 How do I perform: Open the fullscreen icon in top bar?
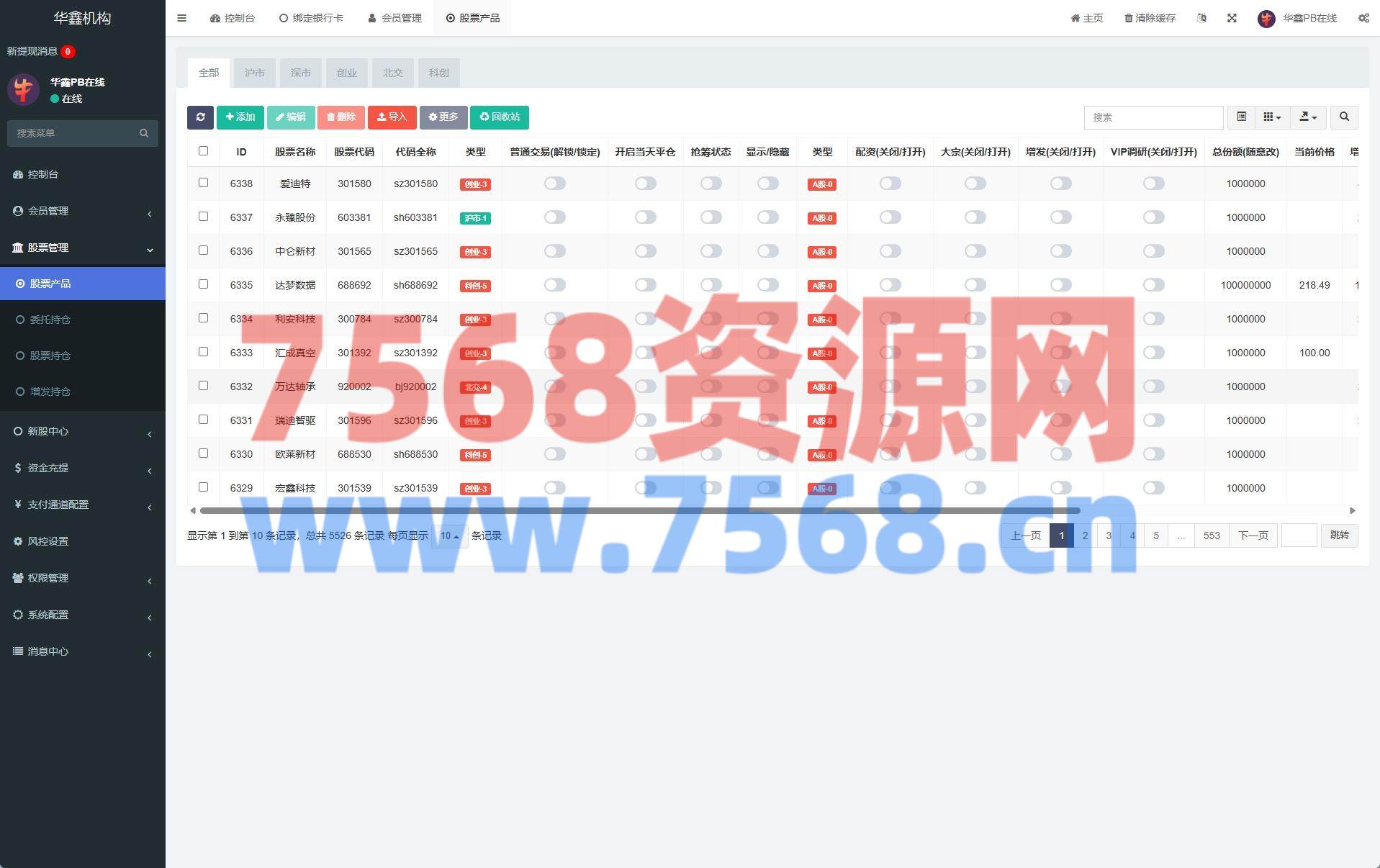[1232, 18]
